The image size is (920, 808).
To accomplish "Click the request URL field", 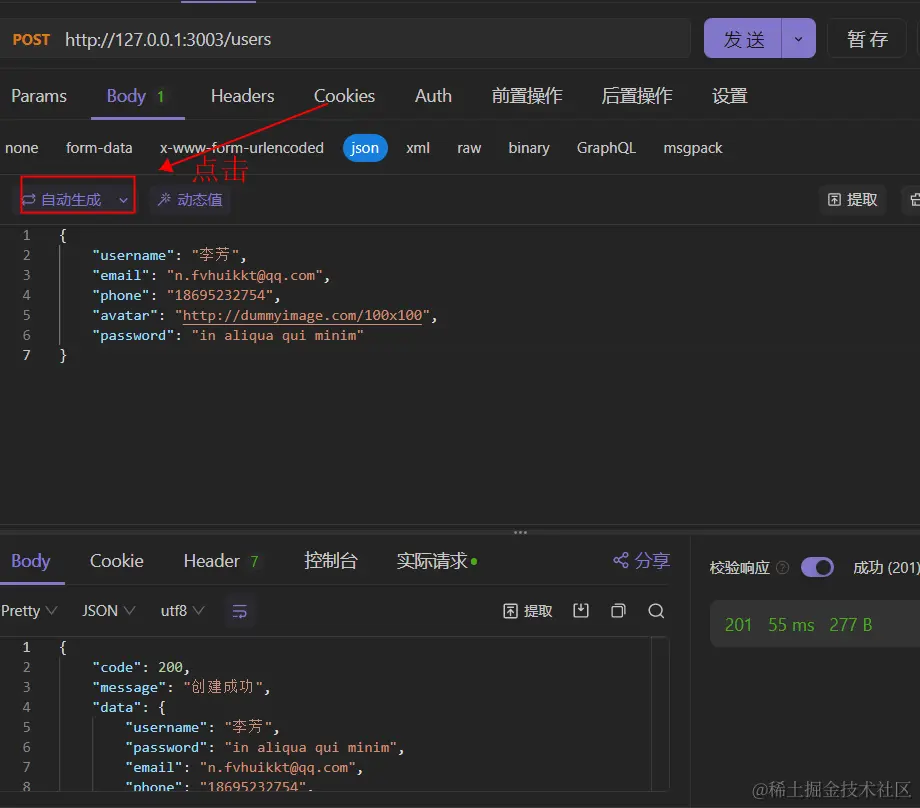I will pyautogui.click(x=376, y=39).
